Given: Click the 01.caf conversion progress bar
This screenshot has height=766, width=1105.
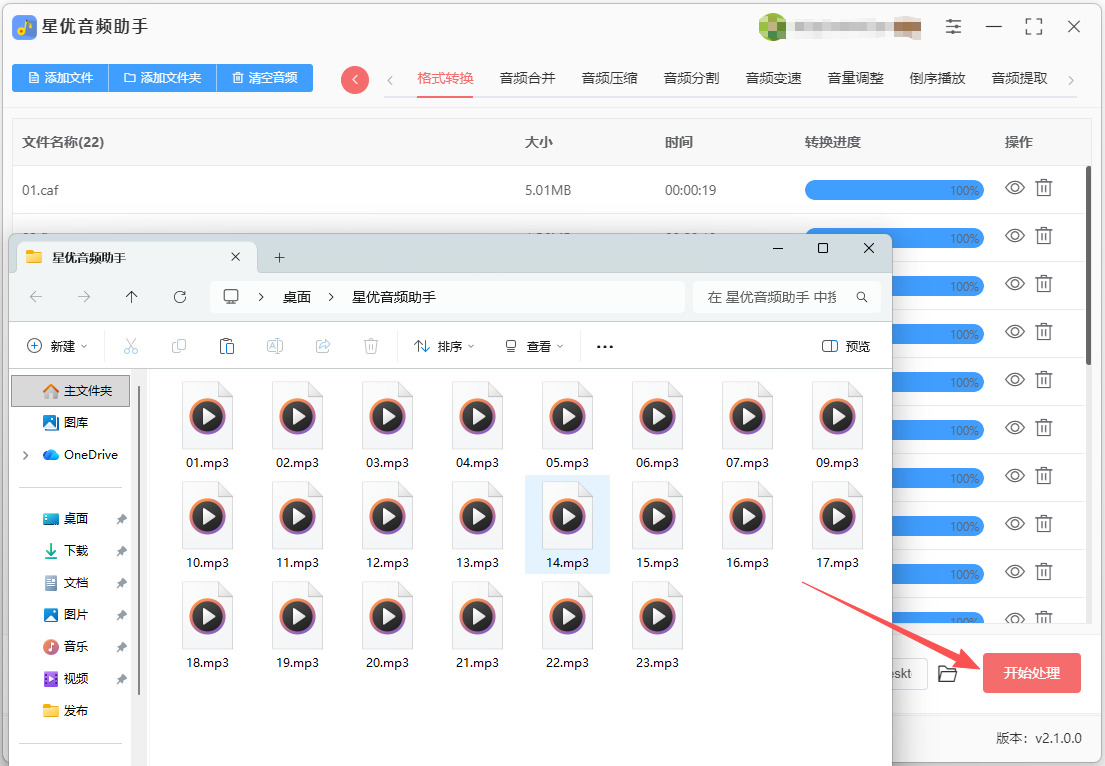Looking at the screenshot, I should coord(894,190).
